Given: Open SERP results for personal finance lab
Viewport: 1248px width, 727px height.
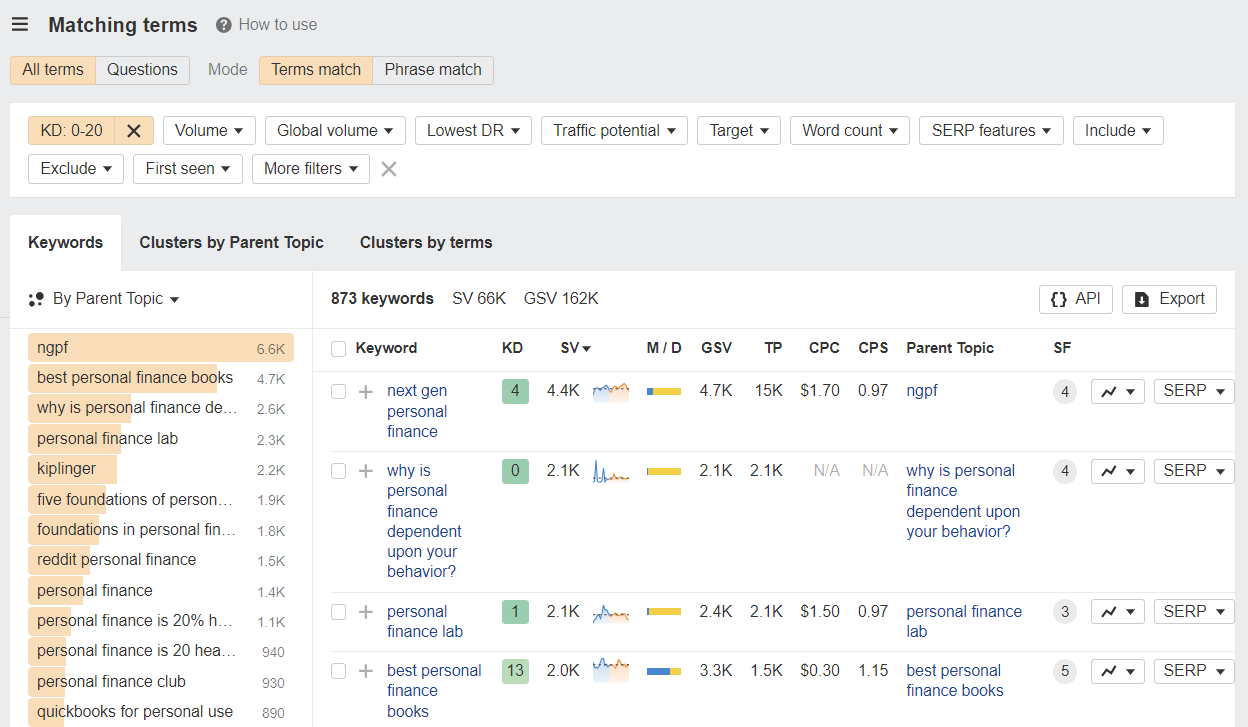Looking at the screenshot, I should click(1192, 611).
